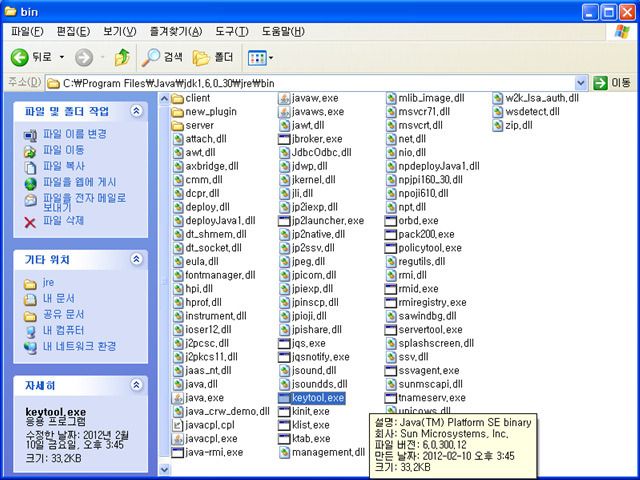Select the jp2launcher.exe file icon
The height and width of the screenshot is (480, 640).
(284, 221)
